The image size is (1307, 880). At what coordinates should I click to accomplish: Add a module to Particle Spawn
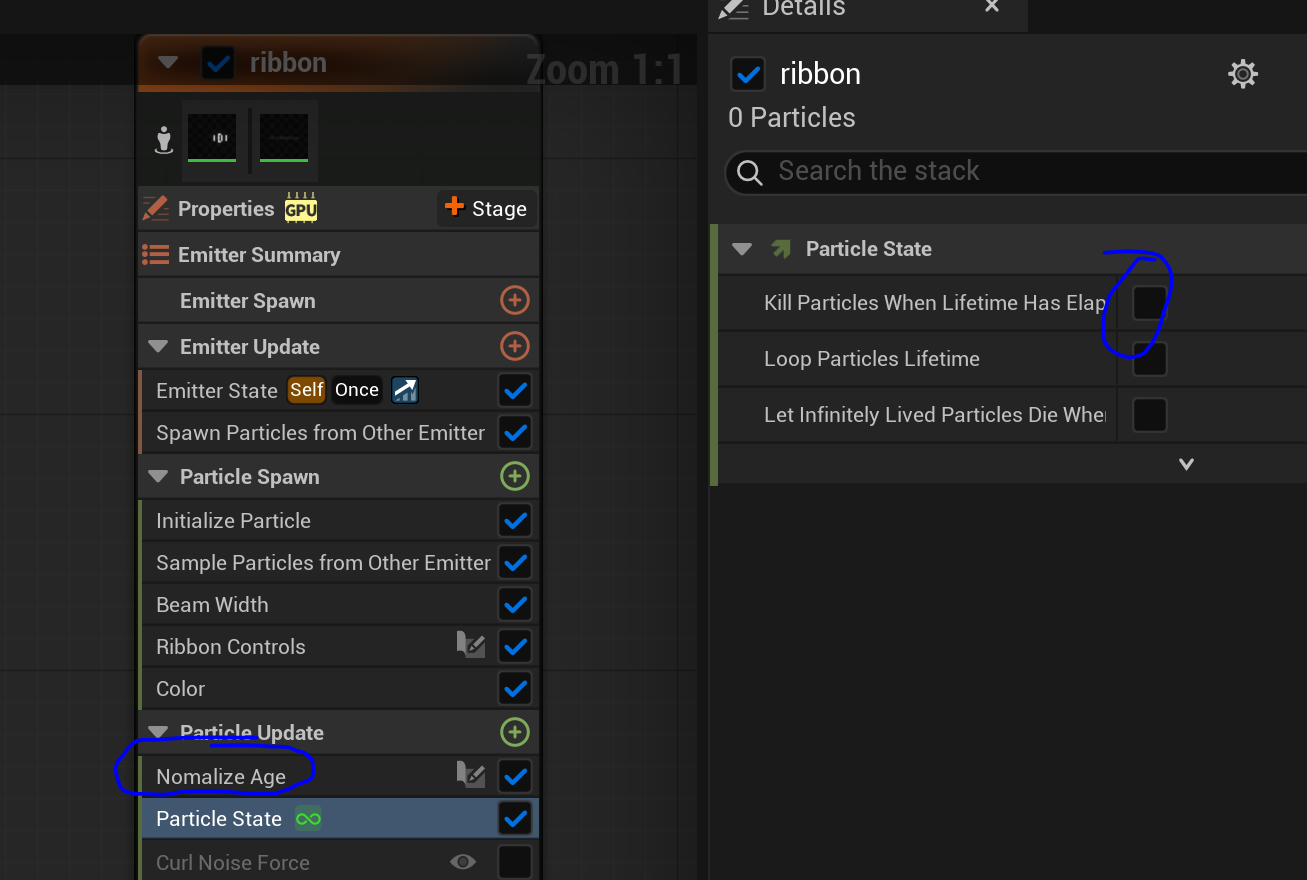[x=514, y=476]
